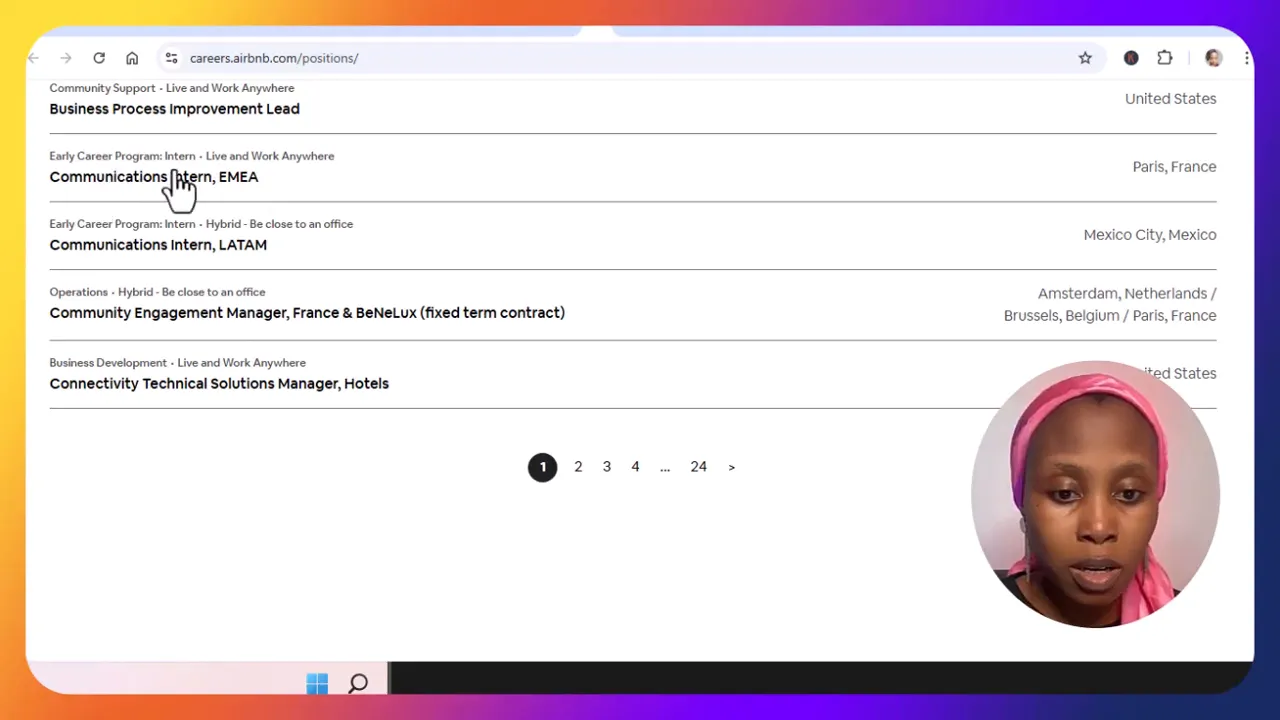Open the Communications Intern, EMEA posting
This screenshot has height=720, width=1280.
tap(154, 177)
